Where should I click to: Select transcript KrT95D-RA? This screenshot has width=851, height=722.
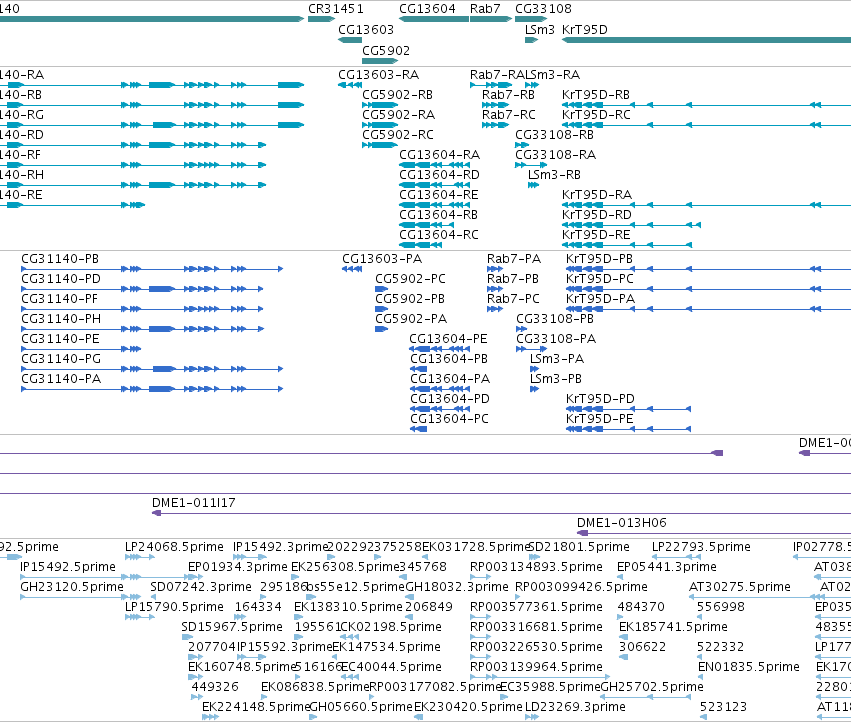click(x=706, y=205)
